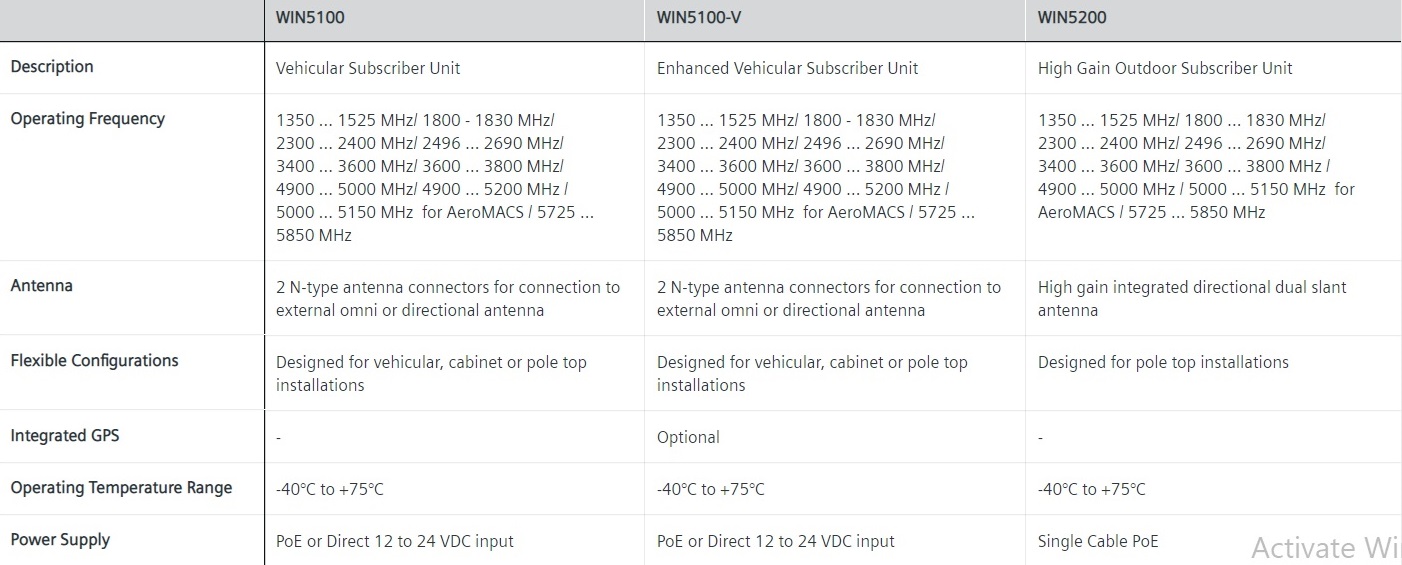Select the Description row label
1402x565 pixels.
(x=52, y=67)
